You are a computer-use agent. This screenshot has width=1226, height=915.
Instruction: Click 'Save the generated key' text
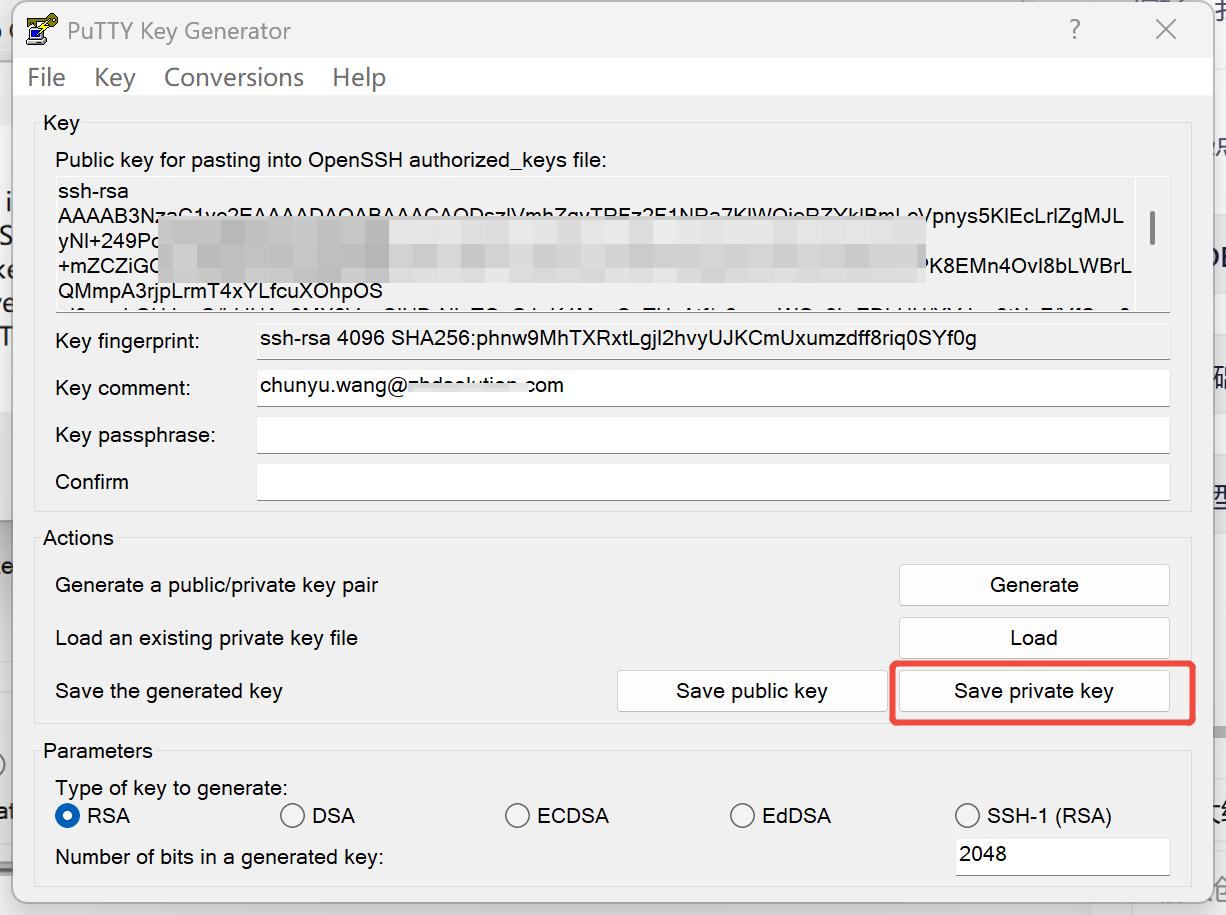(169, 691)
